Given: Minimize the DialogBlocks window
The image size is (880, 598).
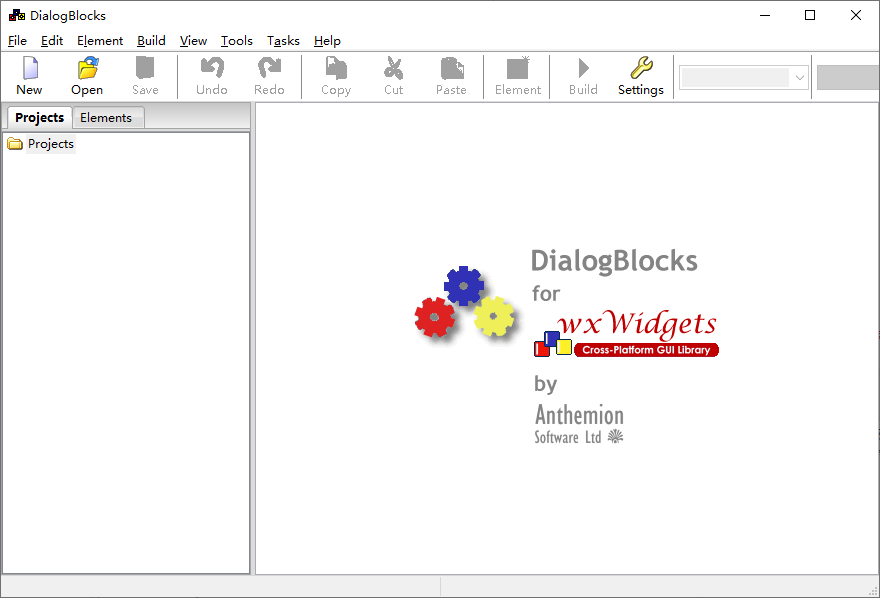Looking at the screenshot, I should [x=765, y=15].
